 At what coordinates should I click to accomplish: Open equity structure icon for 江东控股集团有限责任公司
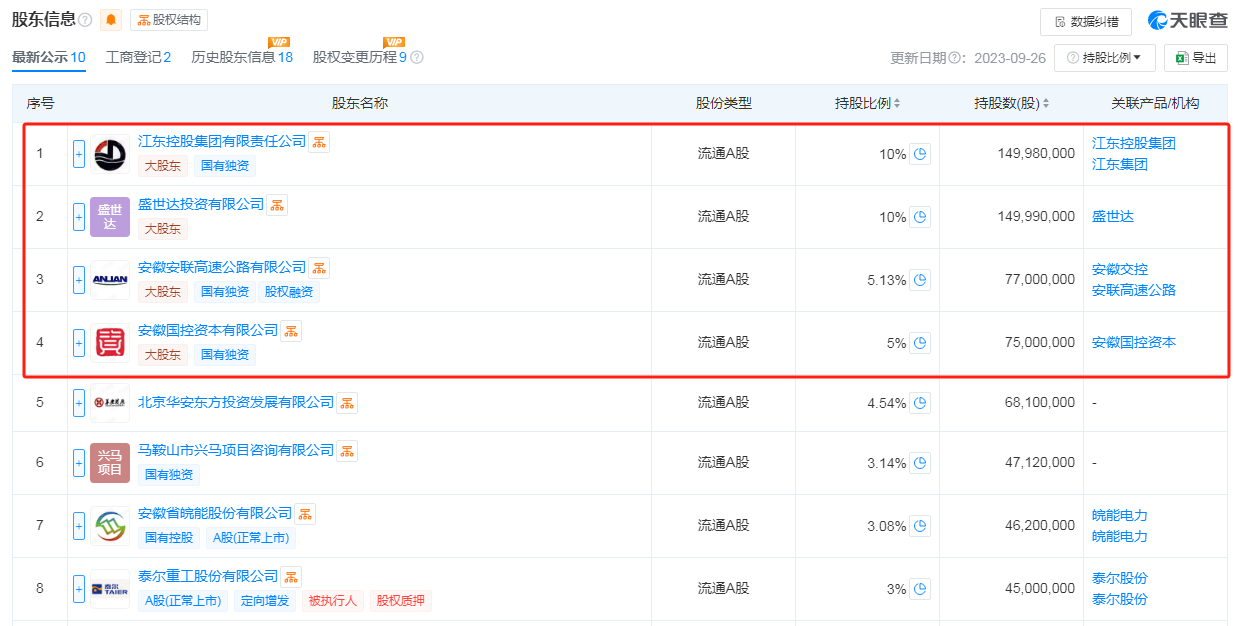[x=319, y=142]
